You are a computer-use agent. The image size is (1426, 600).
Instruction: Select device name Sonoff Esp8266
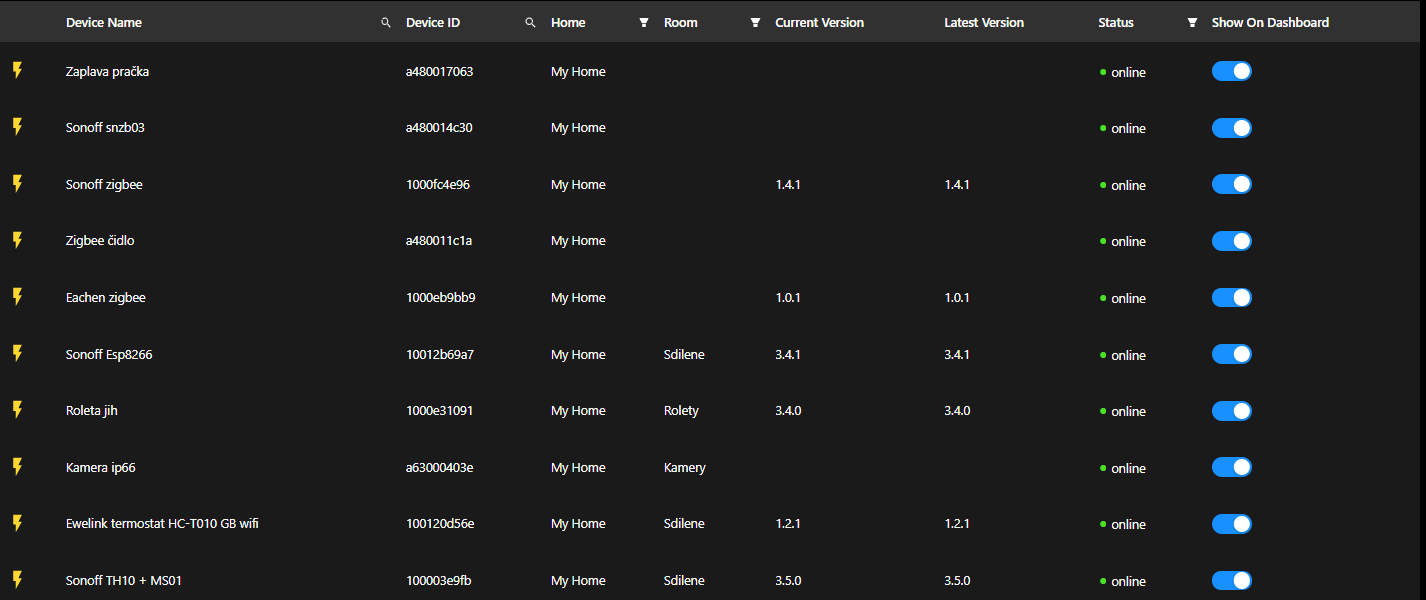pos(109,355)
